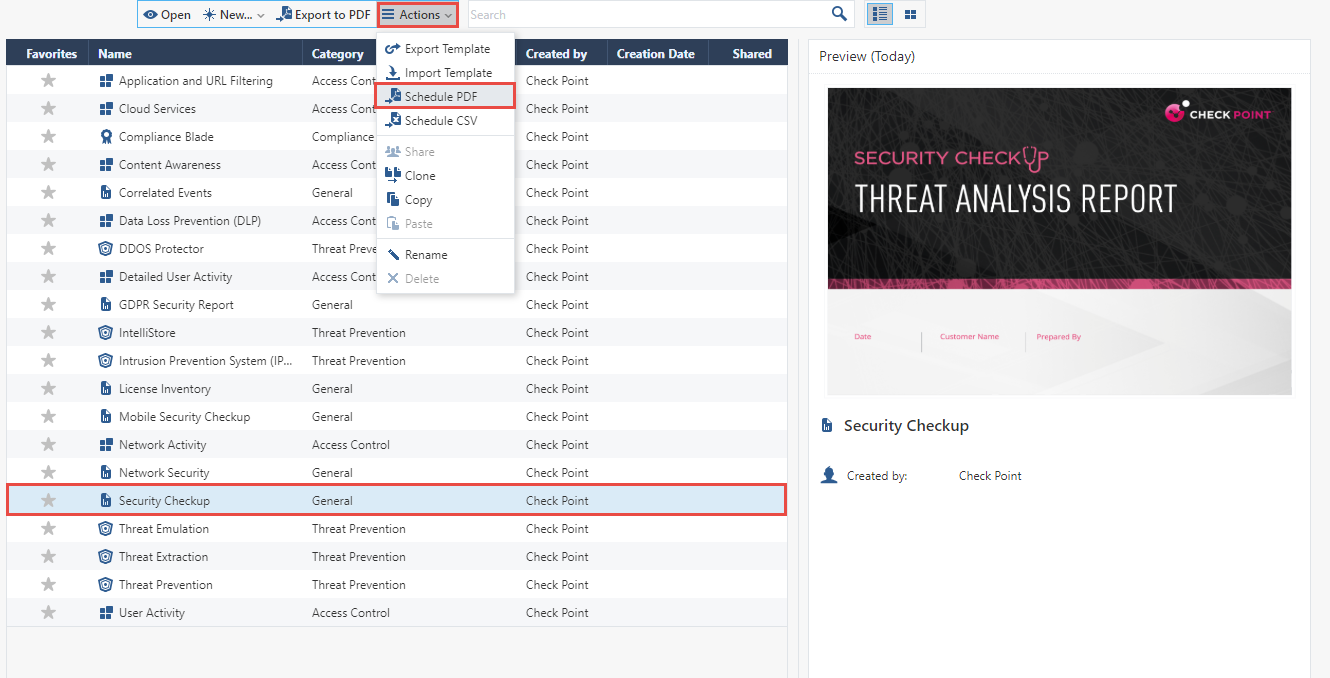This screenshot has width=1330, height=678.
Task: Click the magnifier search icon
Action: pos(840,14)
